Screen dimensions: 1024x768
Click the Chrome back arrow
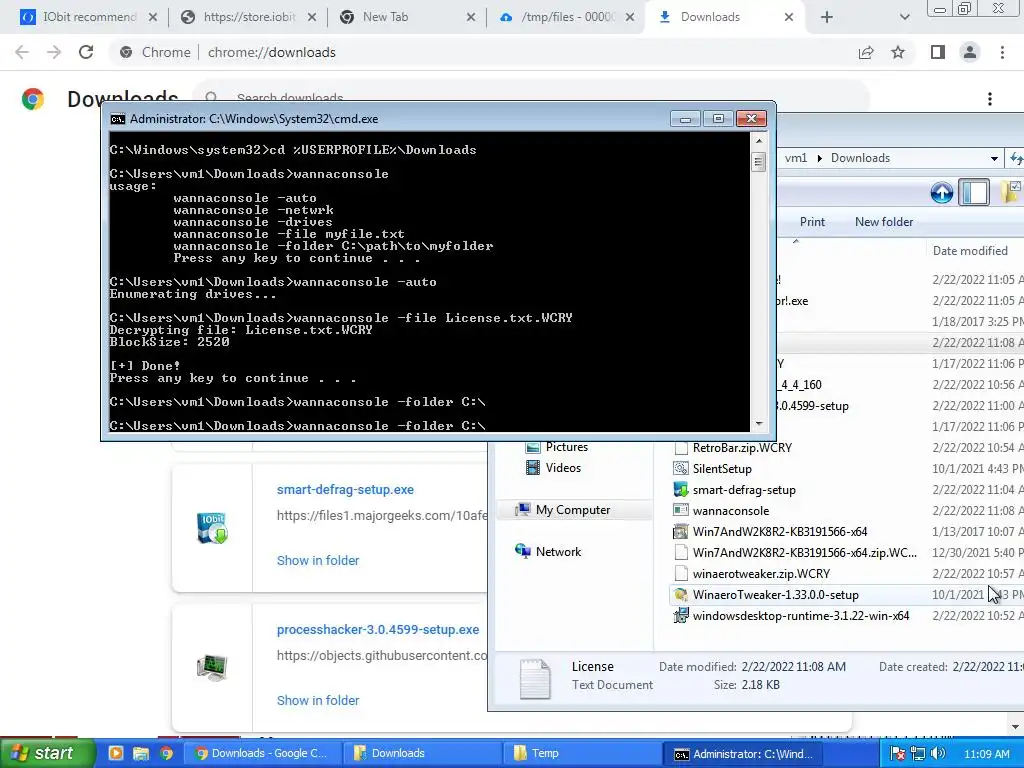(22, 52)
